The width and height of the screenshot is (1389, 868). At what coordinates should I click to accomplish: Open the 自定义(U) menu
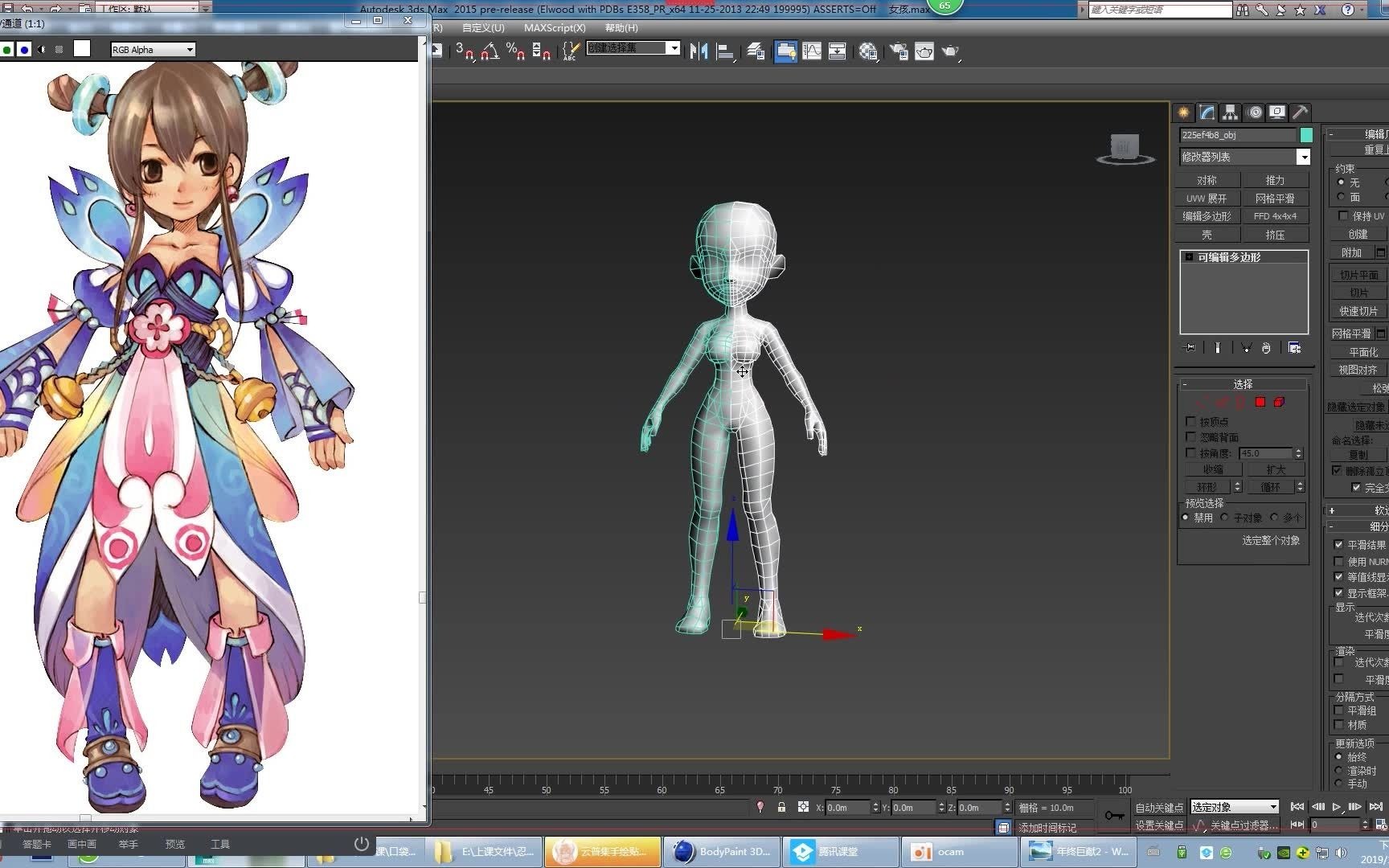483,27
